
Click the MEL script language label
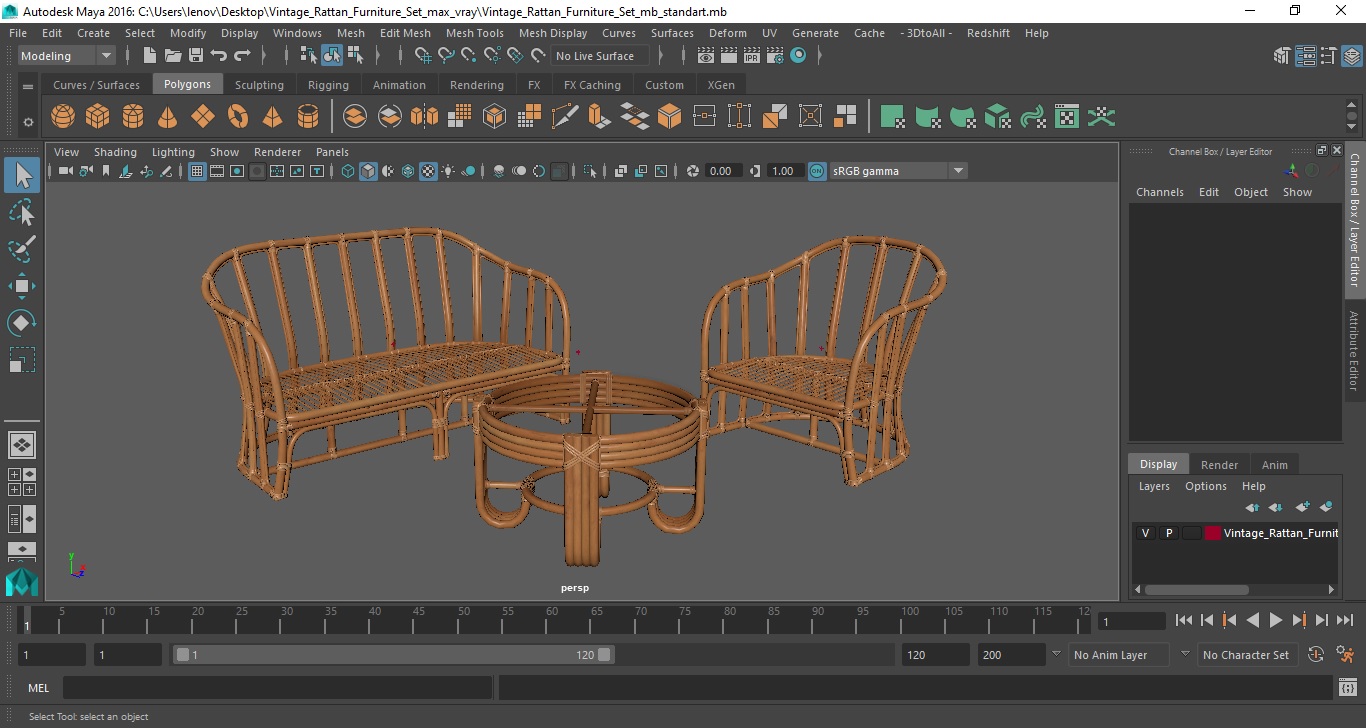click(x=38, y=688)
